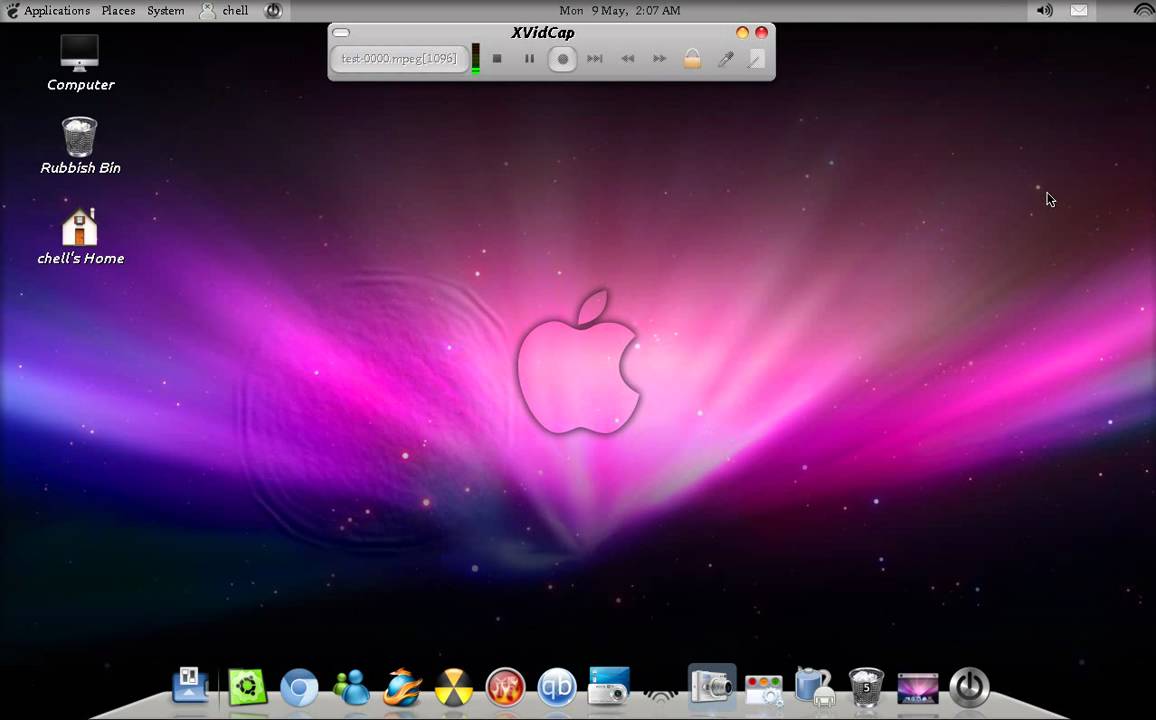This screenshot has width=1156, height=720.
Task: Stop recording in XVidCap
Action: (497, 58)
